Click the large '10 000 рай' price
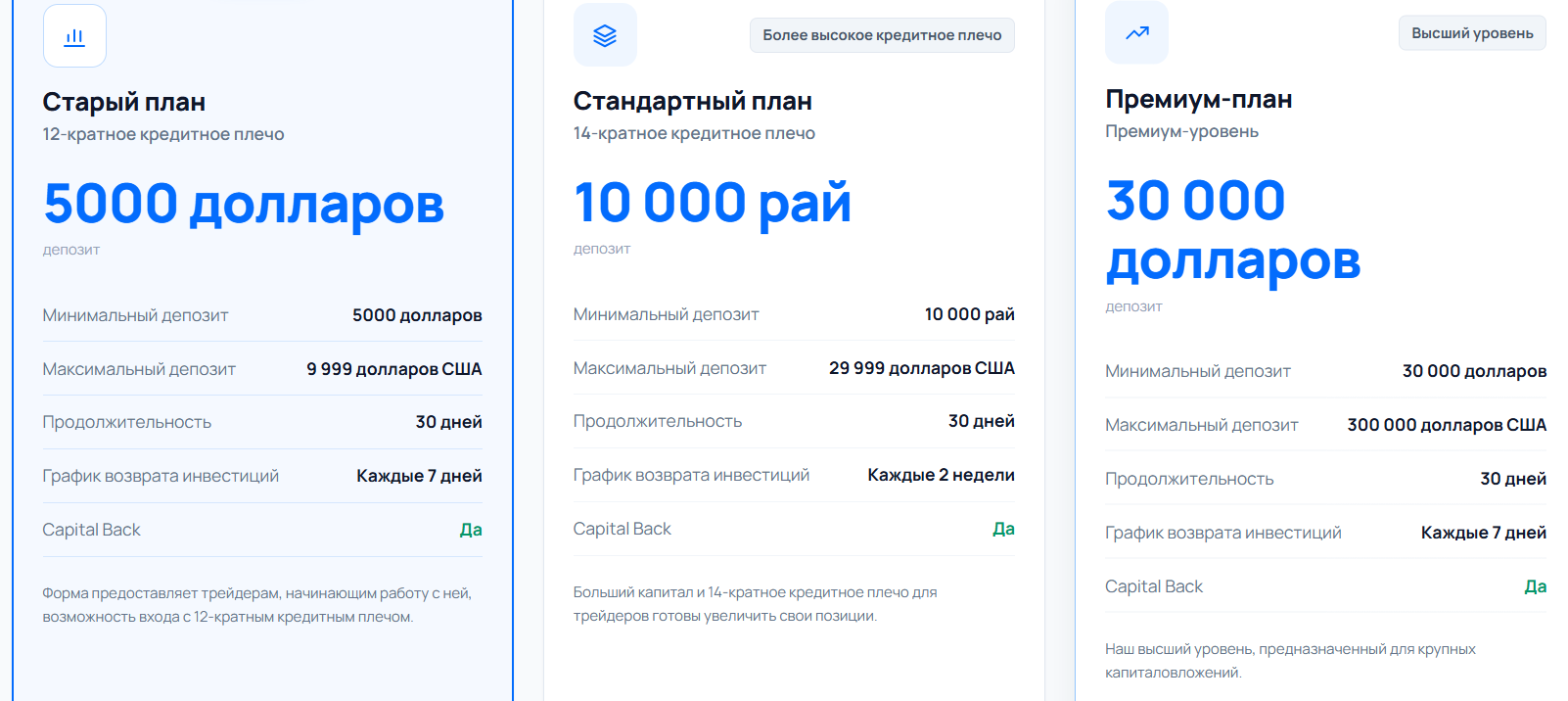This screenshot has width=1568, height=701. pos(713,203)
